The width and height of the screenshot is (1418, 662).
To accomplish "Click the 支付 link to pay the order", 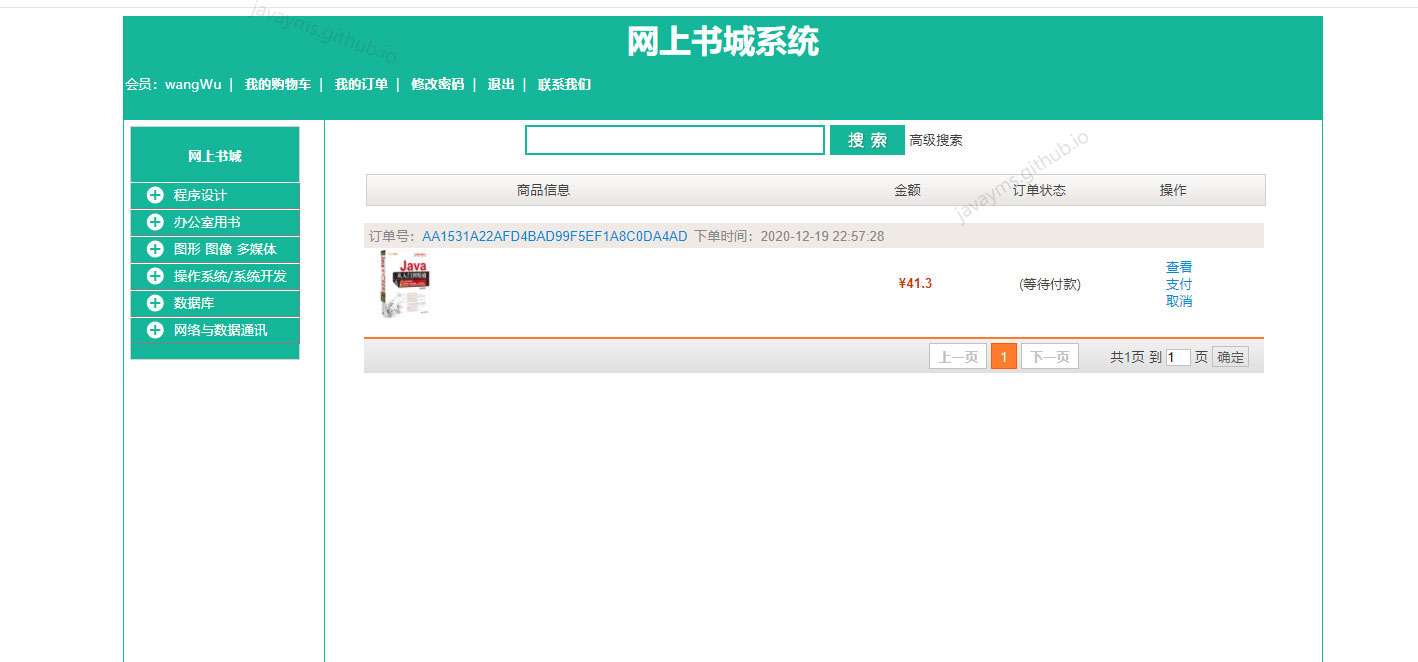I will (x=1179, y=283).
